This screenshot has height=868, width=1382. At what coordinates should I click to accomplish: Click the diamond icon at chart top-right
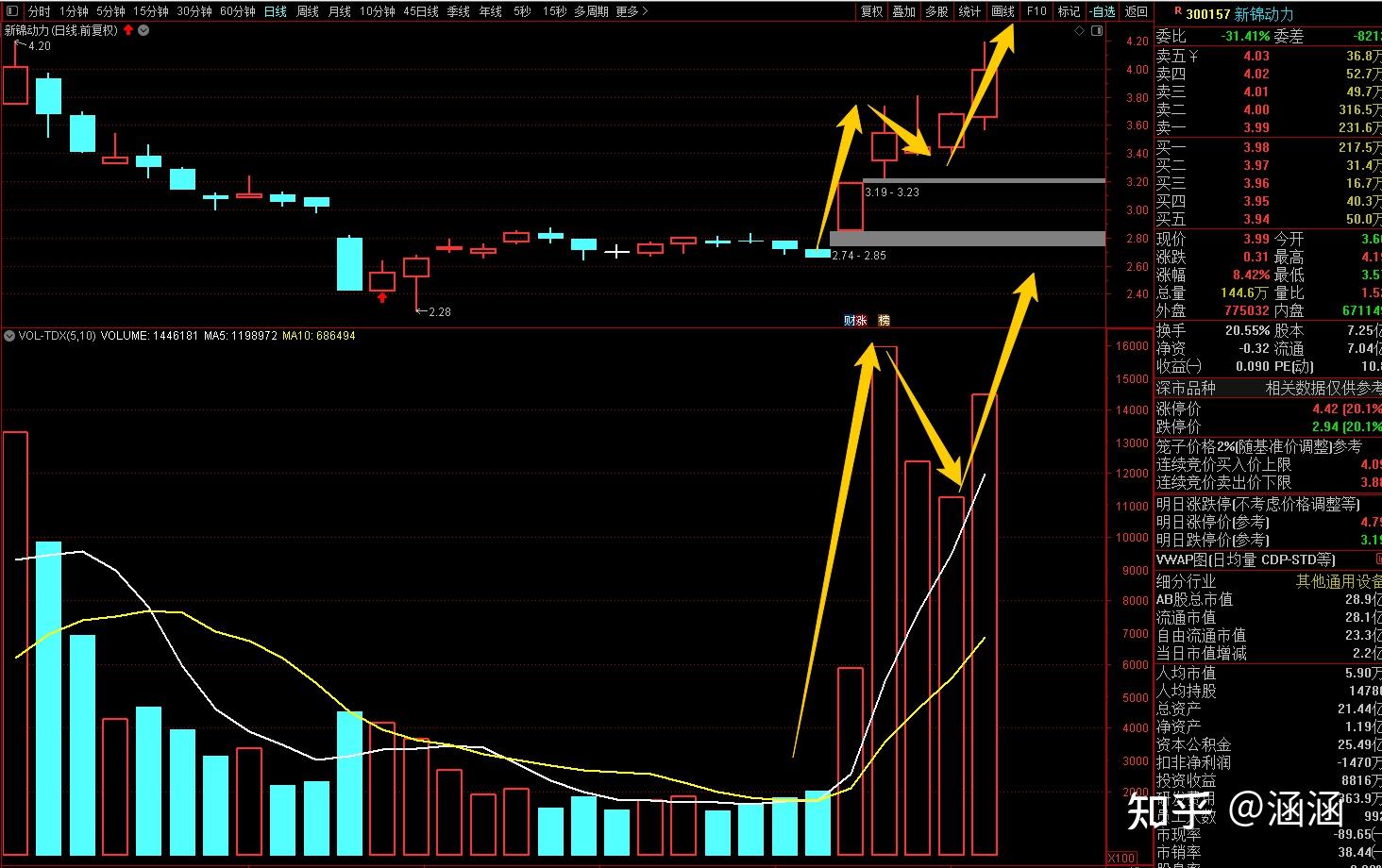[1080, 30]
